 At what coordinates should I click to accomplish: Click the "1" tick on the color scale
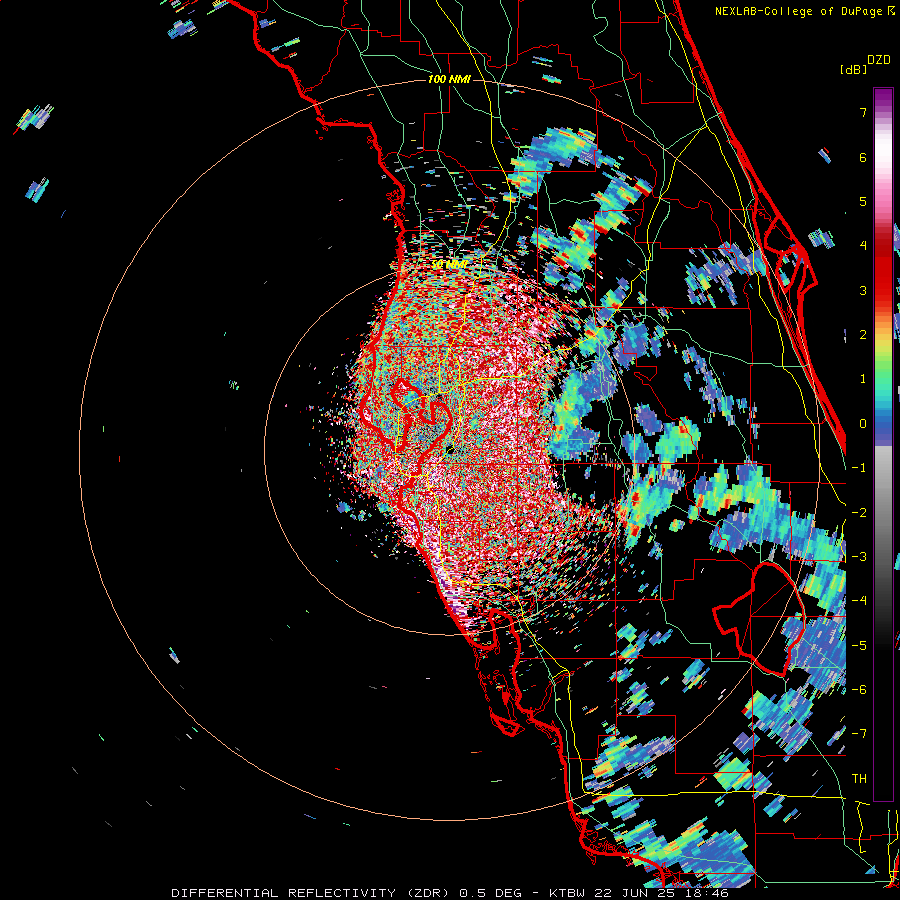click(x=863, y=379)
